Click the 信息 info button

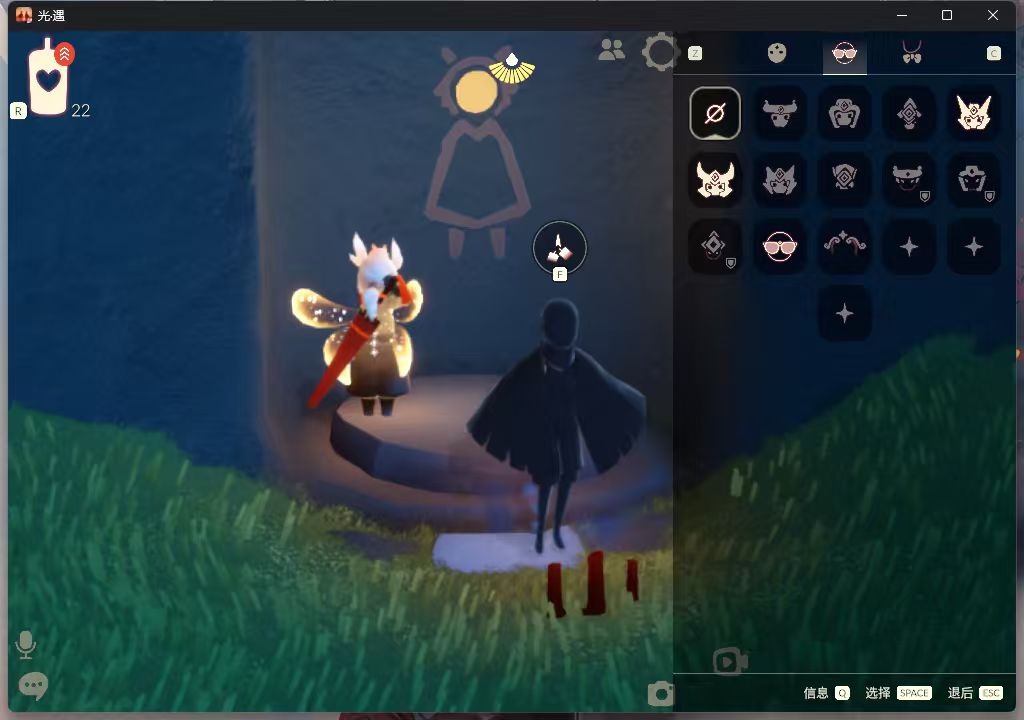[x=826, y=693]
